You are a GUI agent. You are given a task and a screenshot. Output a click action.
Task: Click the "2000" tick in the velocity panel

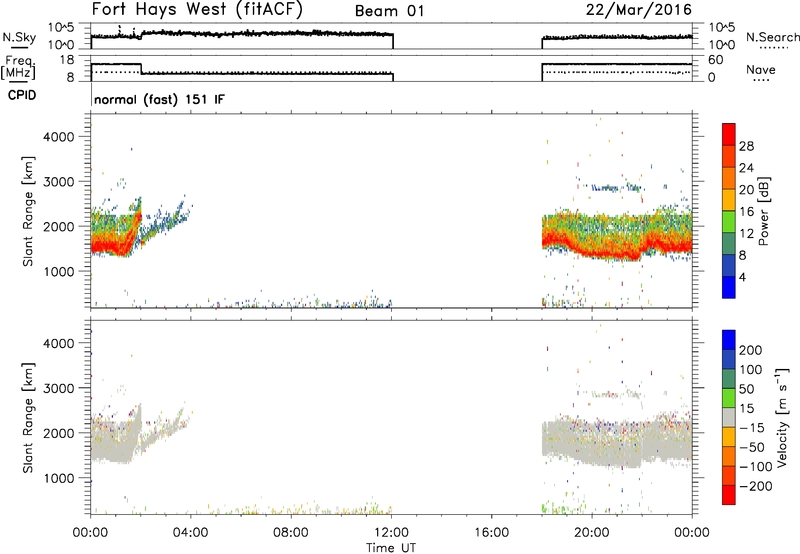click(58, 433)
